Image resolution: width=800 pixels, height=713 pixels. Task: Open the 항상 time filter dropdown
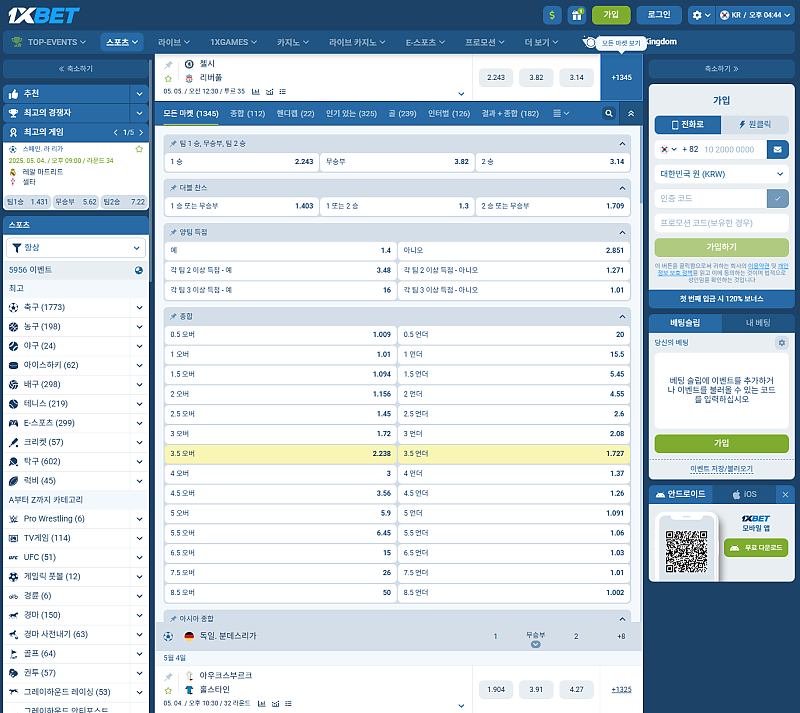click(76, 247)
